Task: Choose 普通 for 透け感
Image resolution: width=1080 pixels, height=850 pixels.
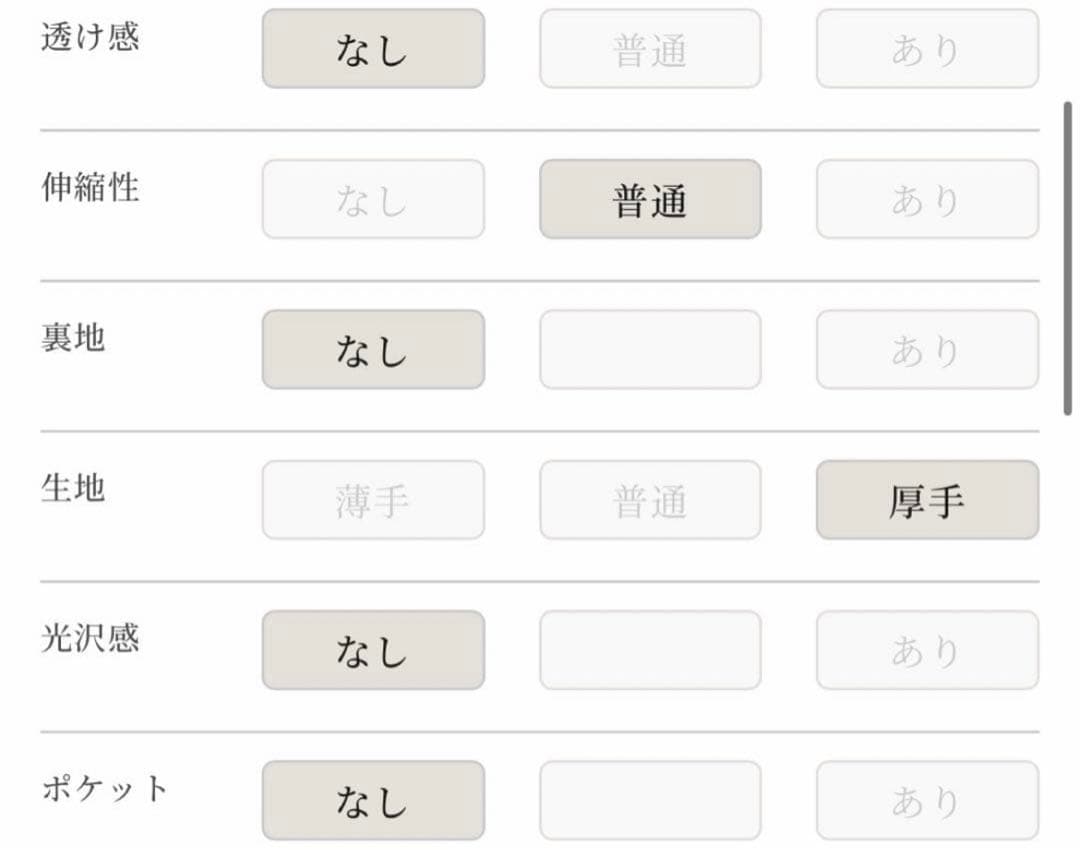Action: pos(650,49)
